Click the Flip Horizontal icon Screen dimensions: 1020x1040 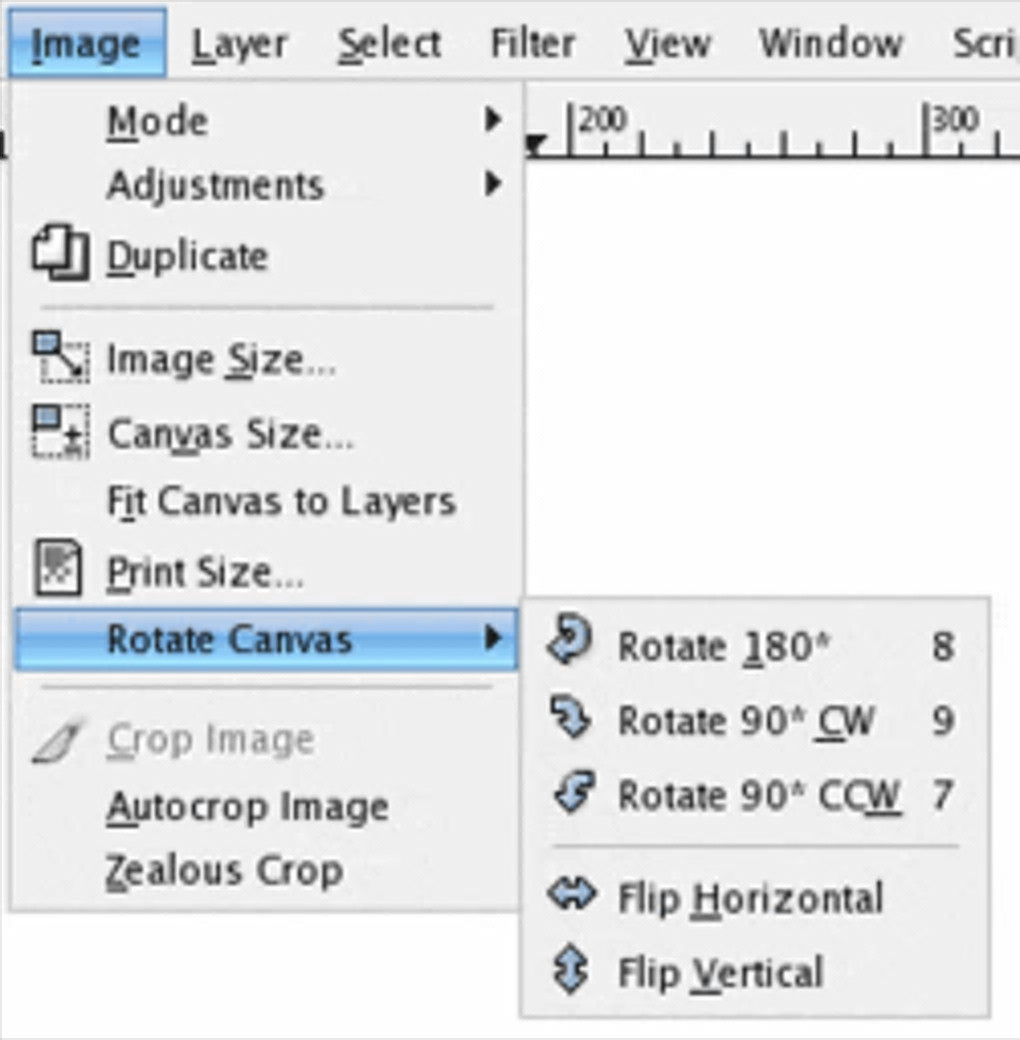coord(570,895)
